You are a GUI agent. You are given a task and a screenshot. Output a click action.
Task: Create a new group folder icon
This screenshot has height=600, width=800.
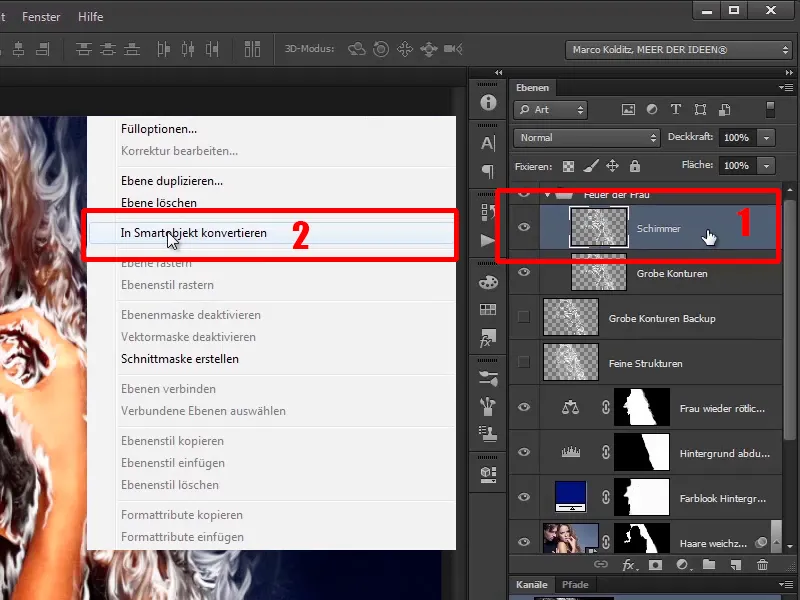pyautogui.click(x=709, y=564)
